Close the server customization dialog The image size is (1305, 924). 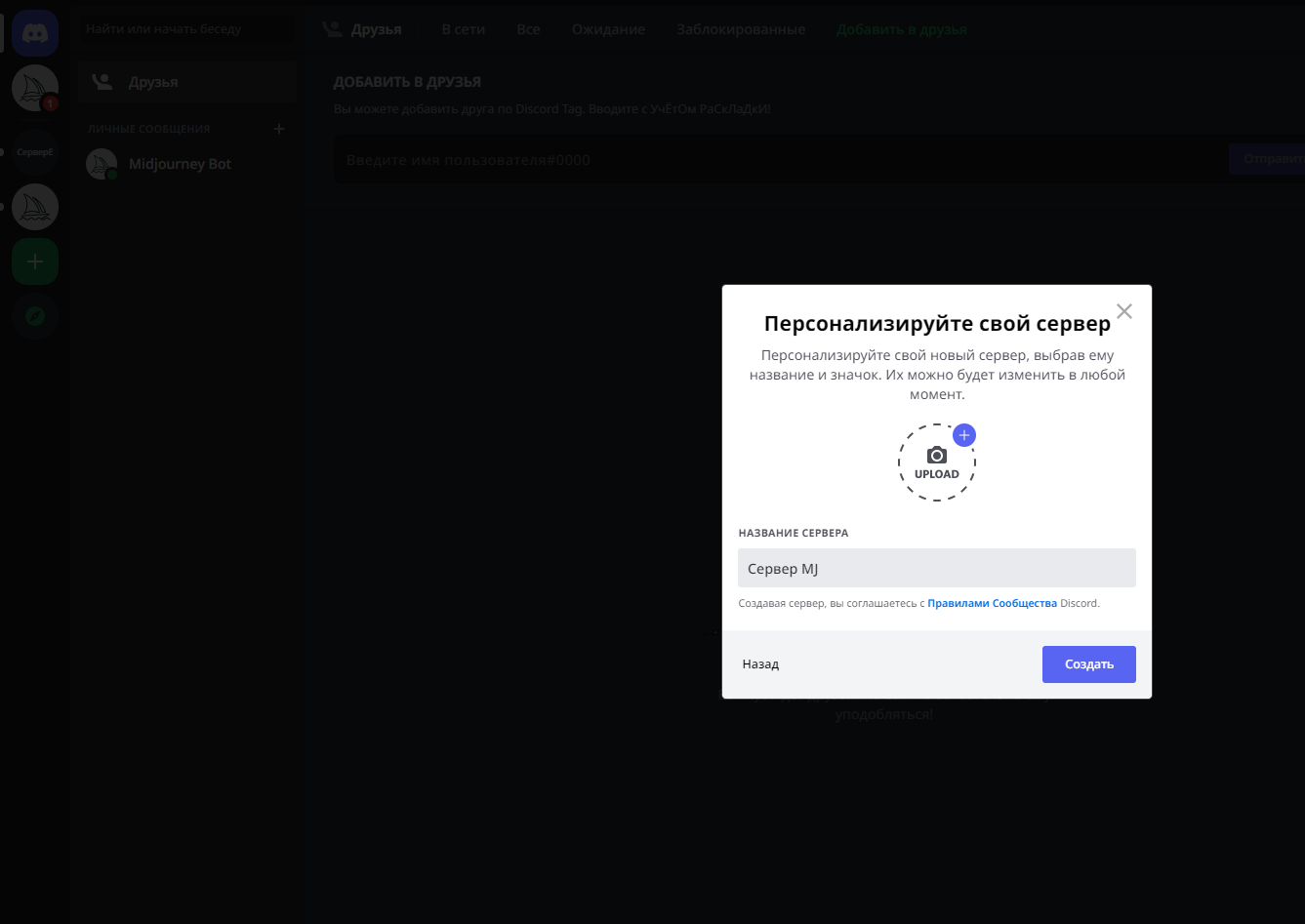(x=1124, y=311)
